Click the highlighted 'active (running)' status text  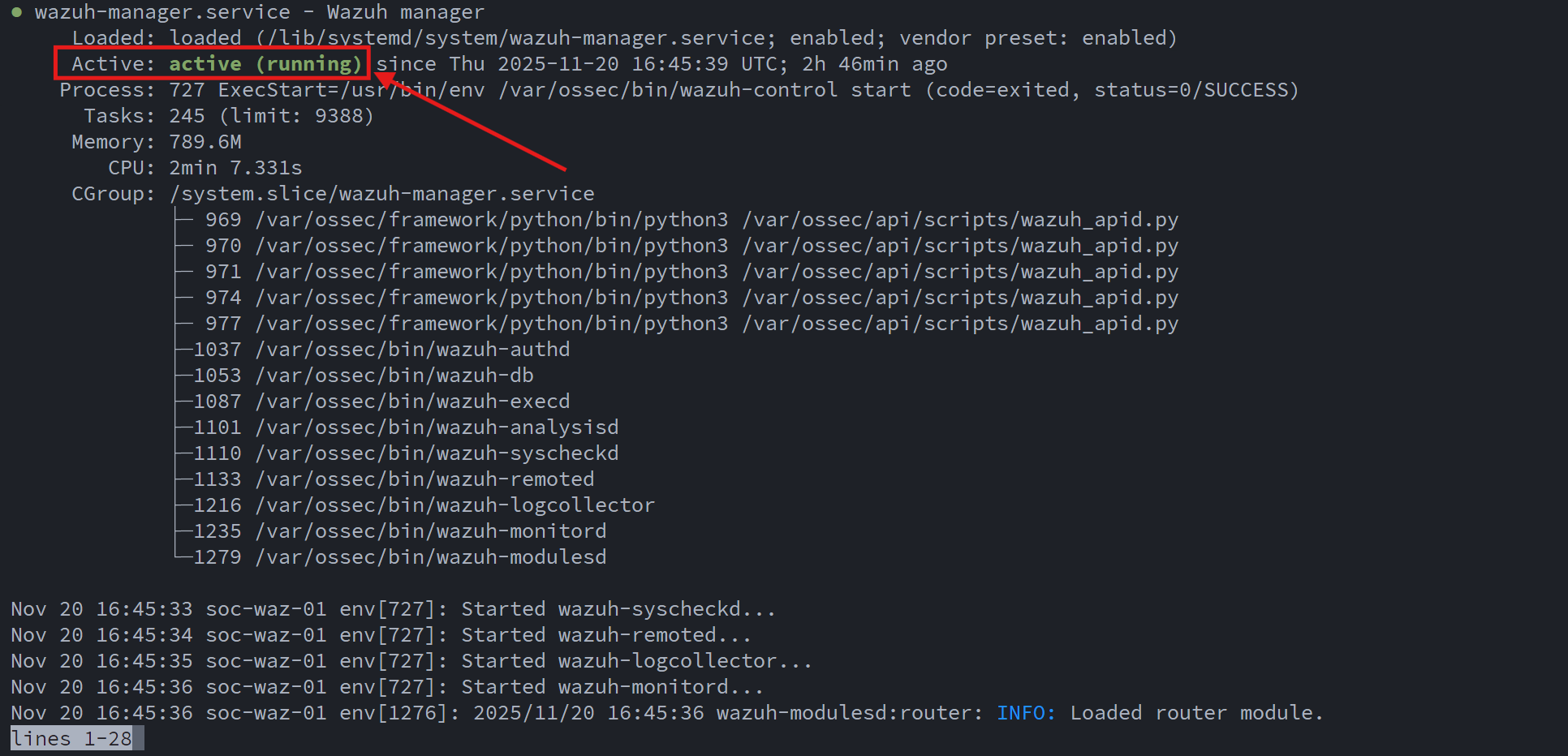pyautogui.click(x=265, y=64)
